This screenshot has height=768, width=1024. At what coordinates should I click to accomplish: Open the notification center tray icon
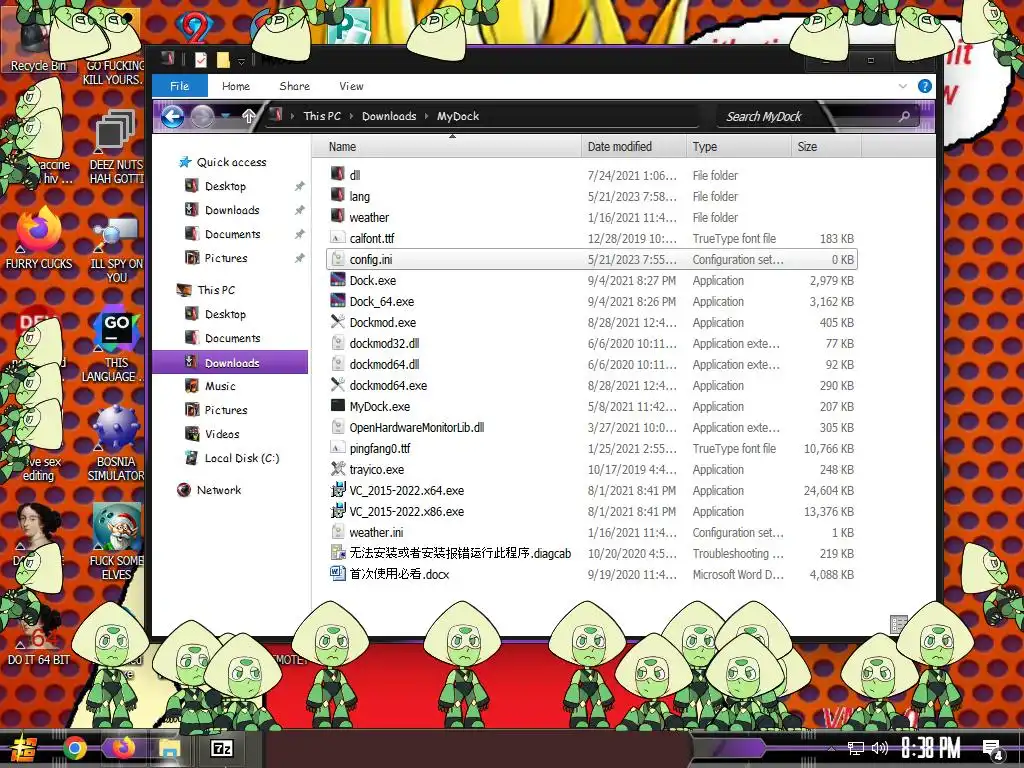(993, 749)
